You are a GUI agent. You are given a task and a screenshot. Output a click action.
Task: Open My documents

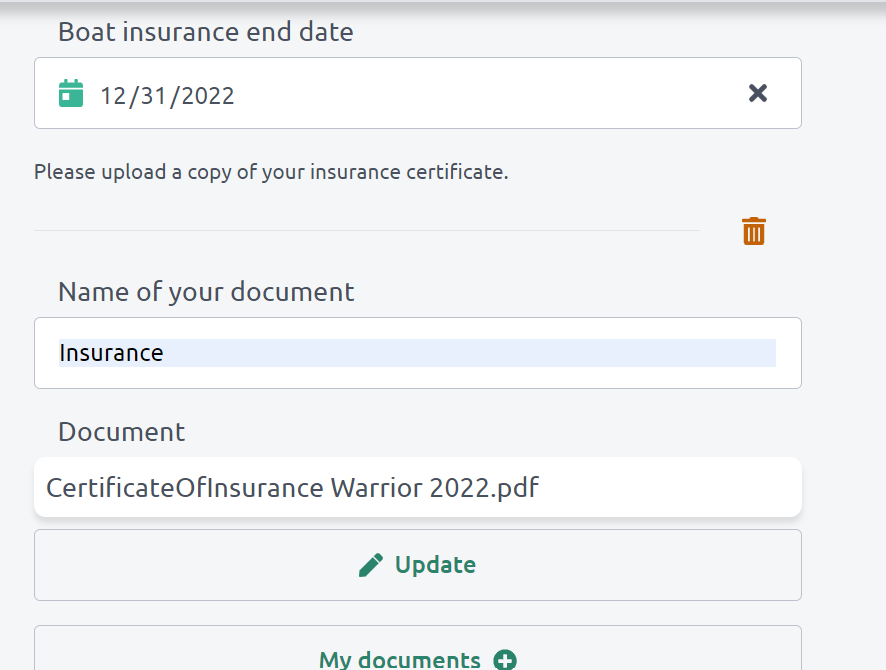point(400,659)
